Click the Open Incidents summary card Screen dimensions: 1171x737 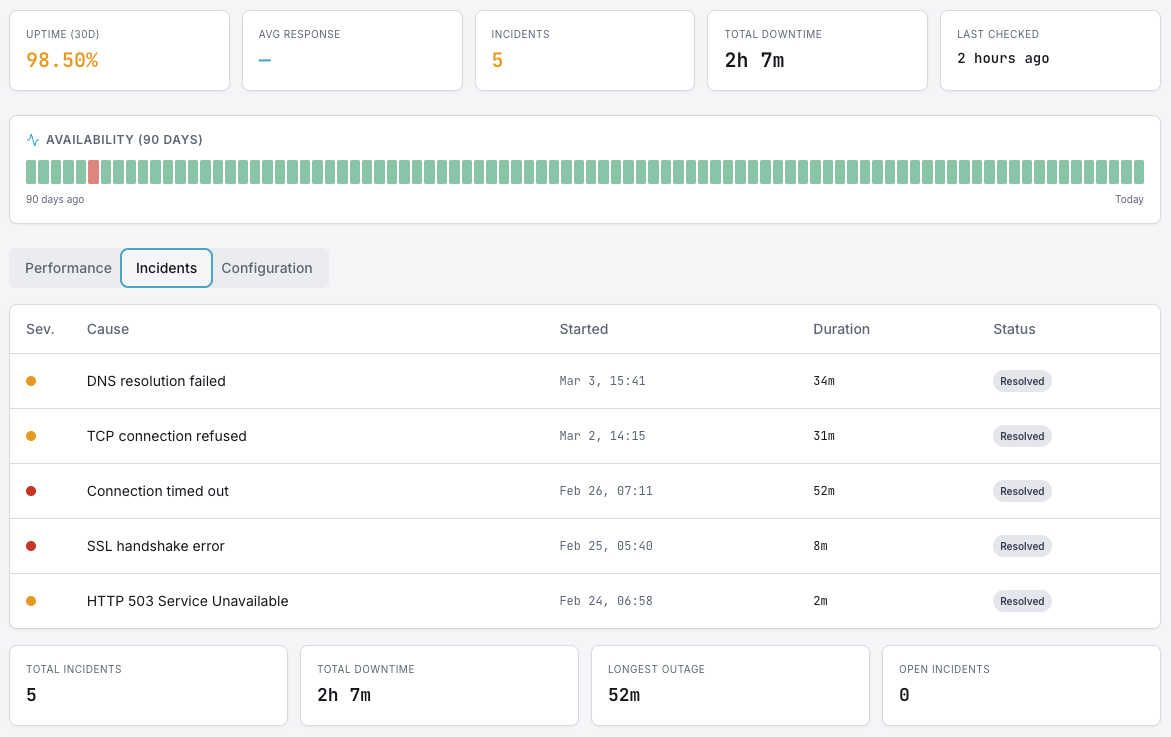[1020, 685]
